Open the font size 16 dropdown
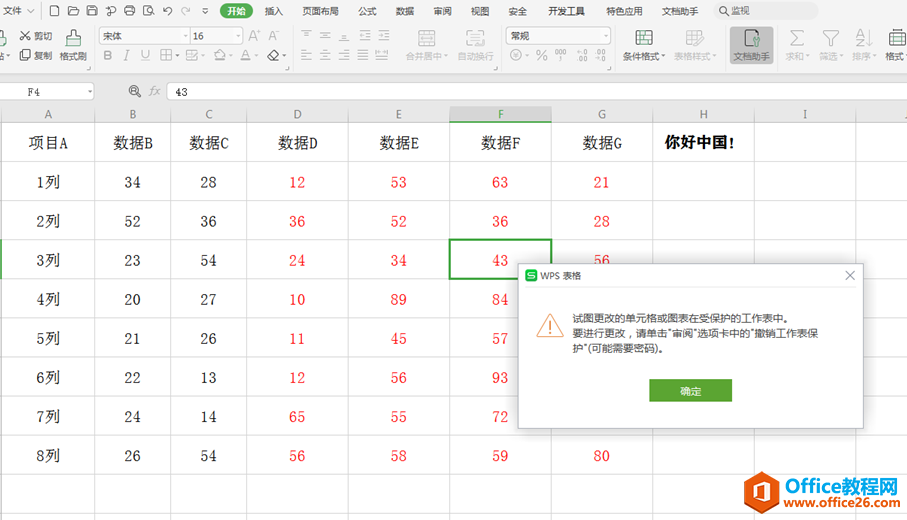The image size is (907, 520). (x=238, y=36)
